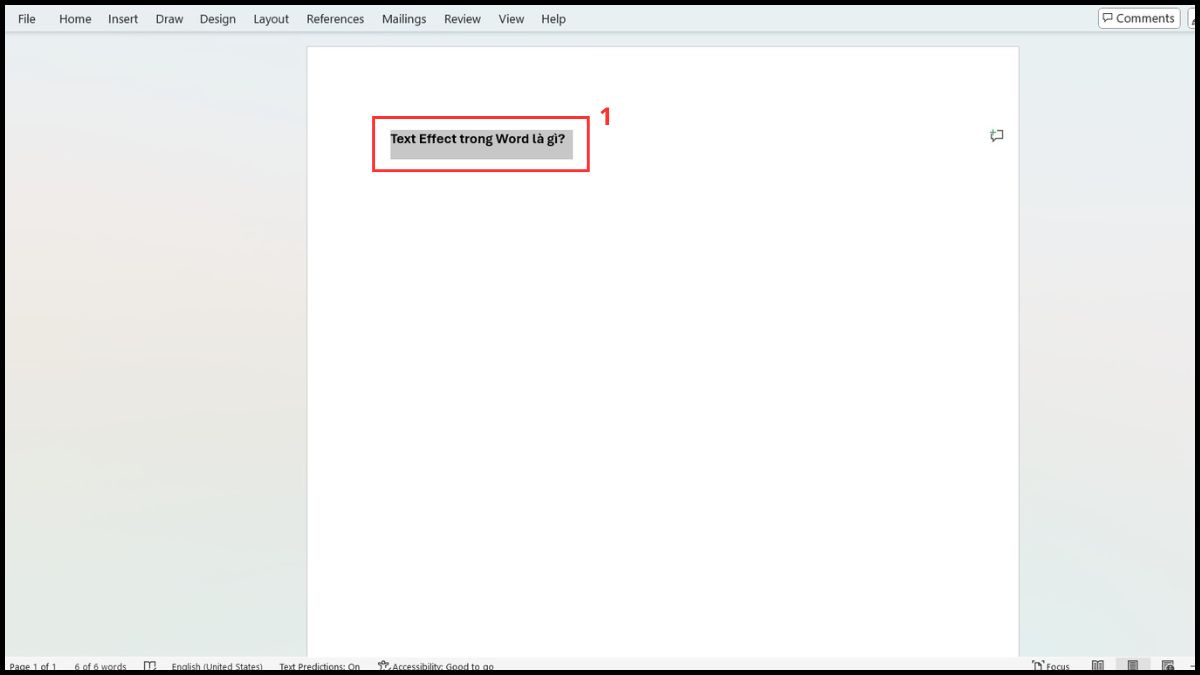Open the File menu tab
Image resolution: width=1200 pixels, height=675 pixels.
(x=27, y=19)
